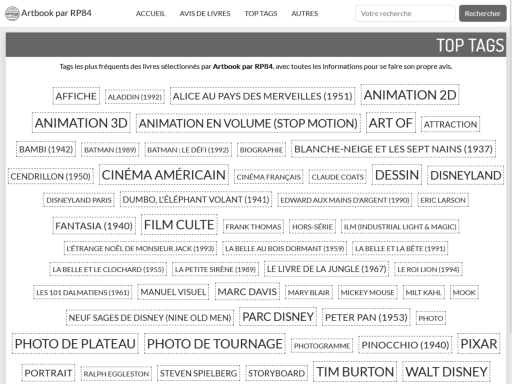Open the Artbook par RP84 site title link
The height and width of the screenshot is (384, 512).
[x=56, y=13]
